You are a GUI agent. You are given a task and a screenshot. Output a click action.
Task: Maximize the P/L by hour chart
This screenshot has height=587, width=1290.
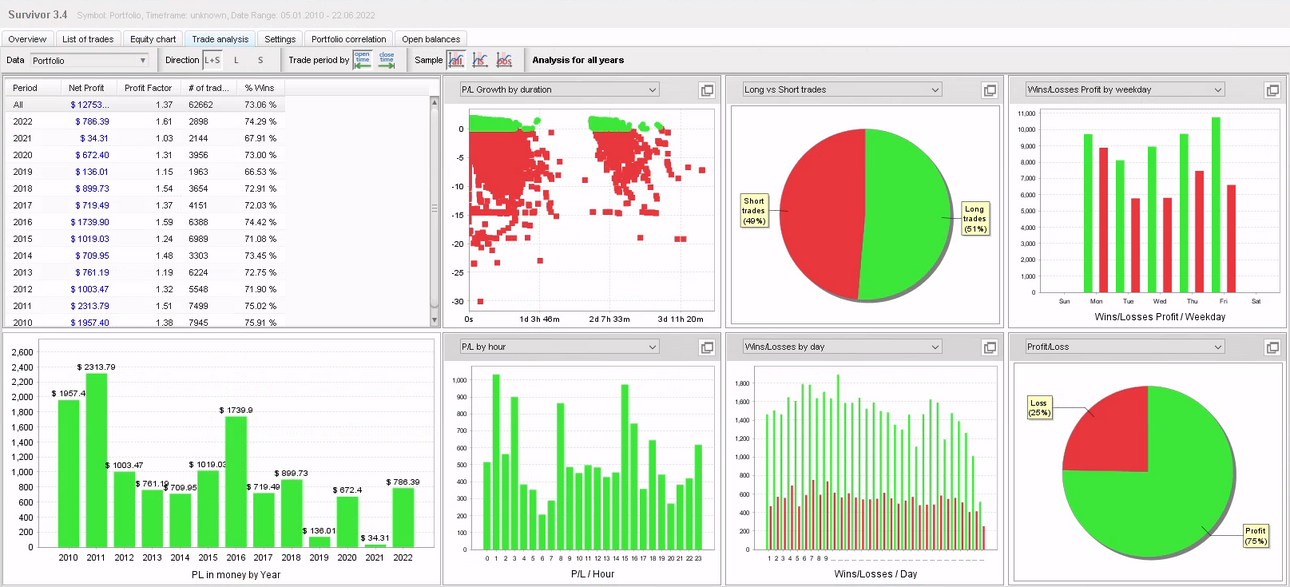pos(707,347)
